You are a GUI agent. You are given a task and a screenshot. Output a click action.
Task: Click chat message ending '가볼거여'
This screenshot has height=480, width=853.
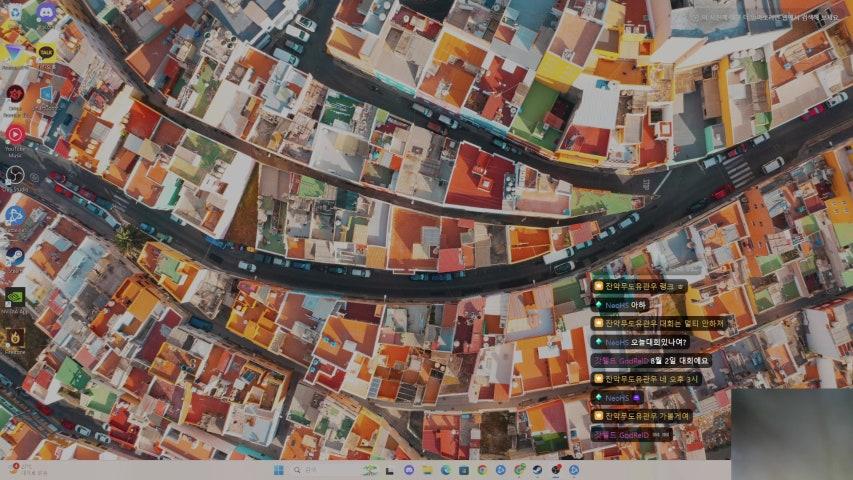(642, 416)
